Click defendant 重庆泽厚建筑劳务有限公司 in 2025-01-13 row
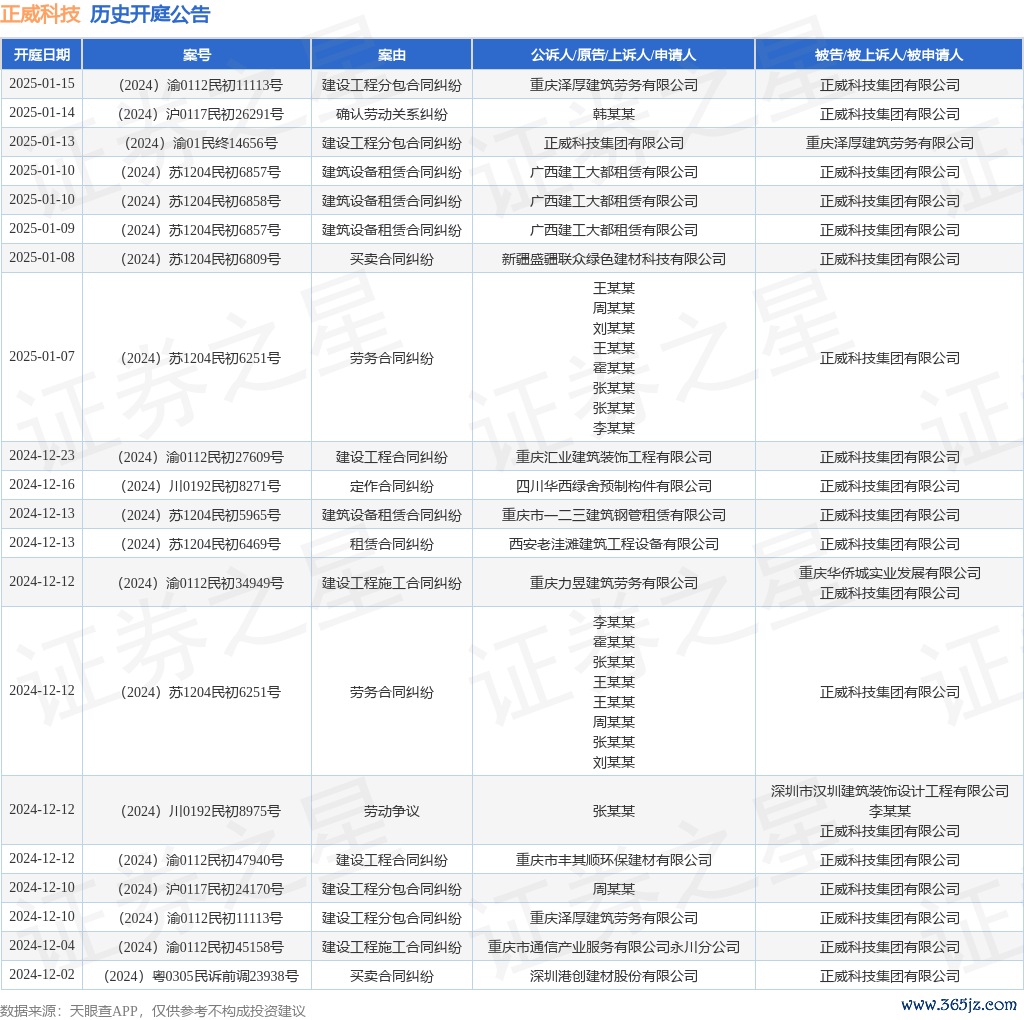 [889, 143]
